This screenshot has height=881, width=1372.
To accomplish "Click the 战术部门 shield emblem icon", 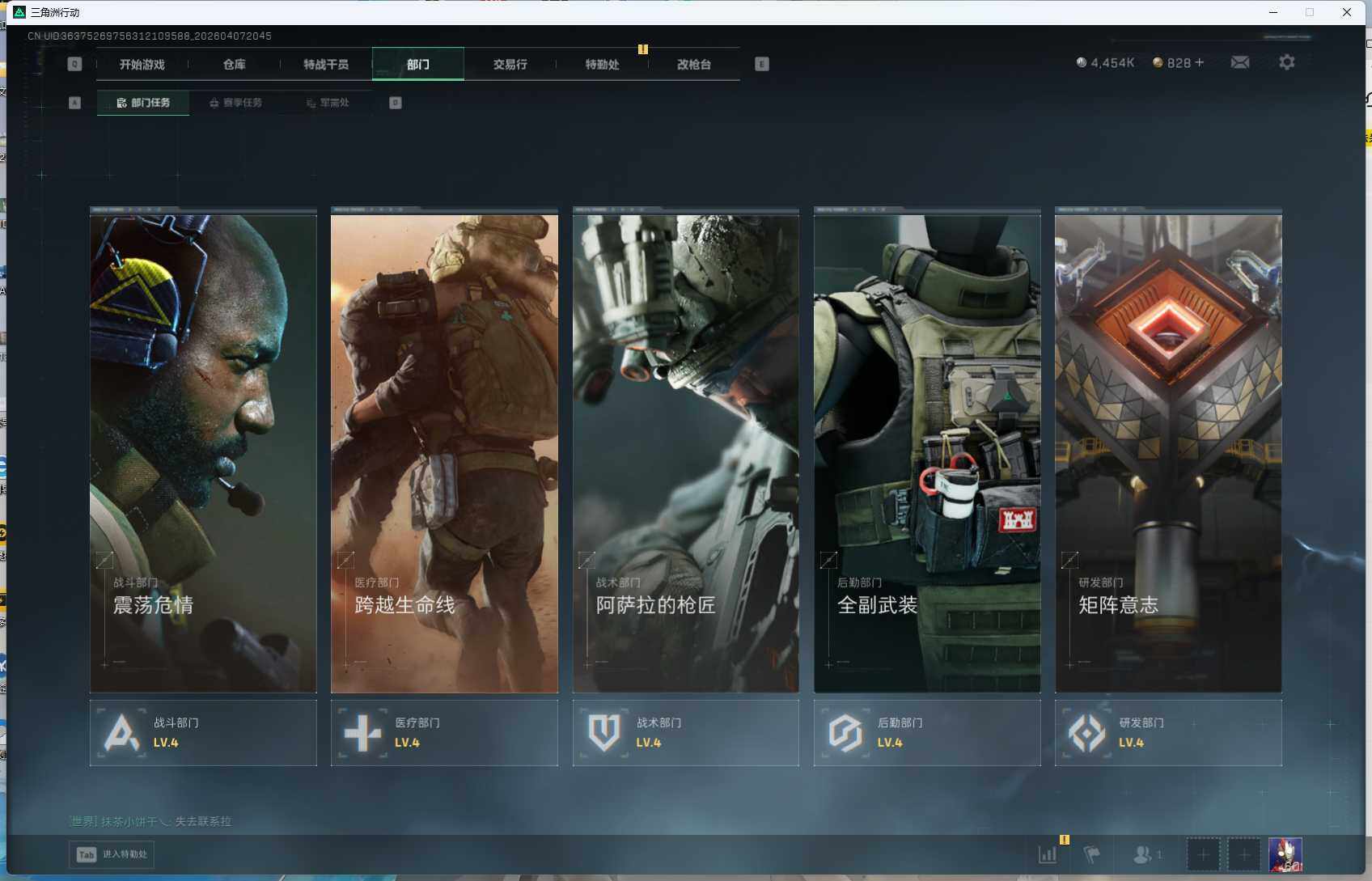I will click(603, 733).
